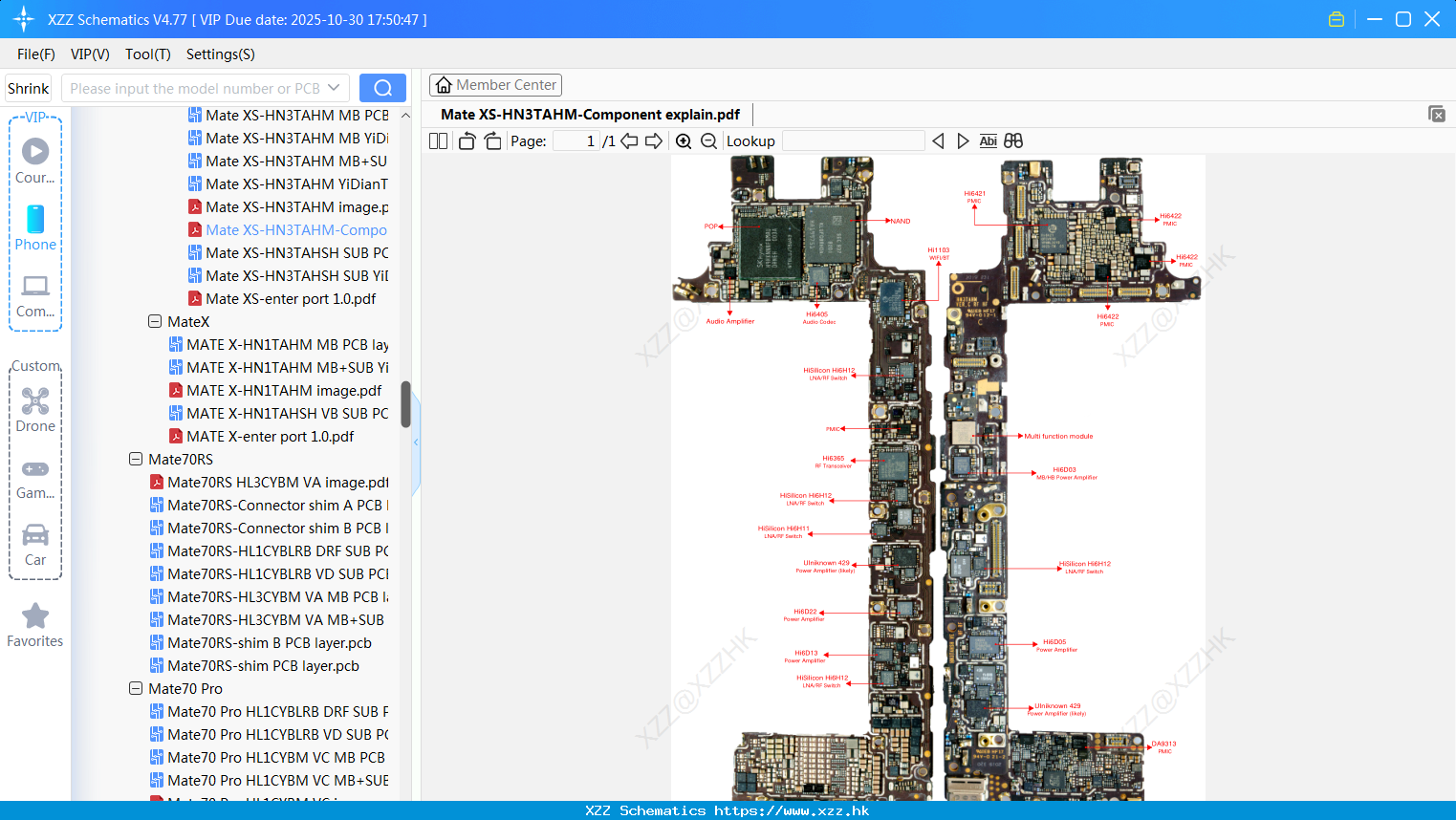Click the XZZ Schematics logo icon

[x=24, y=19]
